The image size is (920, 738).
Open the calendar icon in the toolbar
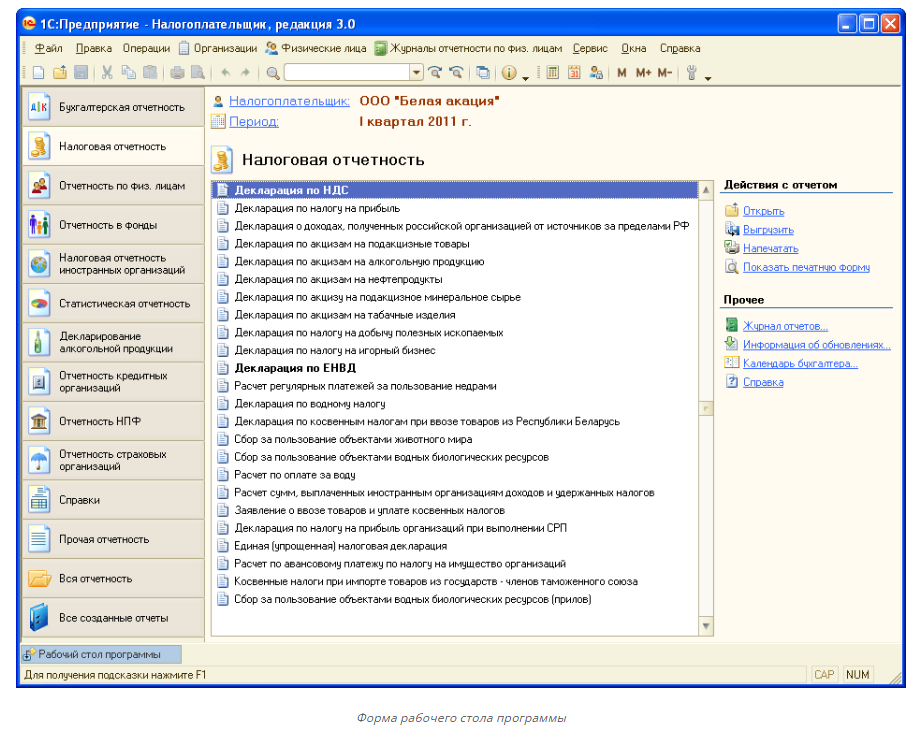coord(574,73)
